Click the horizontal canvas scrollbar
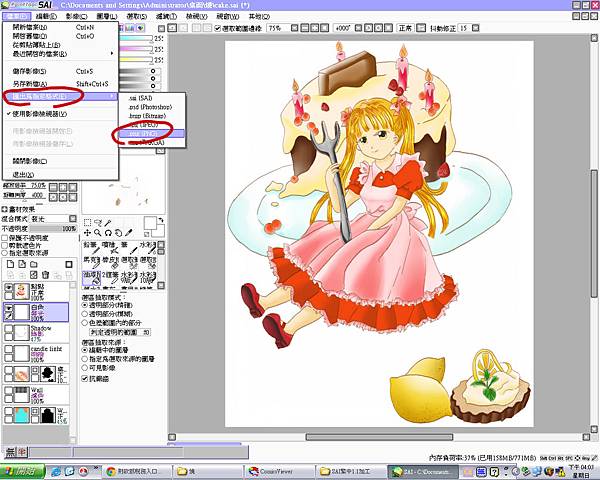This screenshot has height=480, width=600. pos(379,437)
